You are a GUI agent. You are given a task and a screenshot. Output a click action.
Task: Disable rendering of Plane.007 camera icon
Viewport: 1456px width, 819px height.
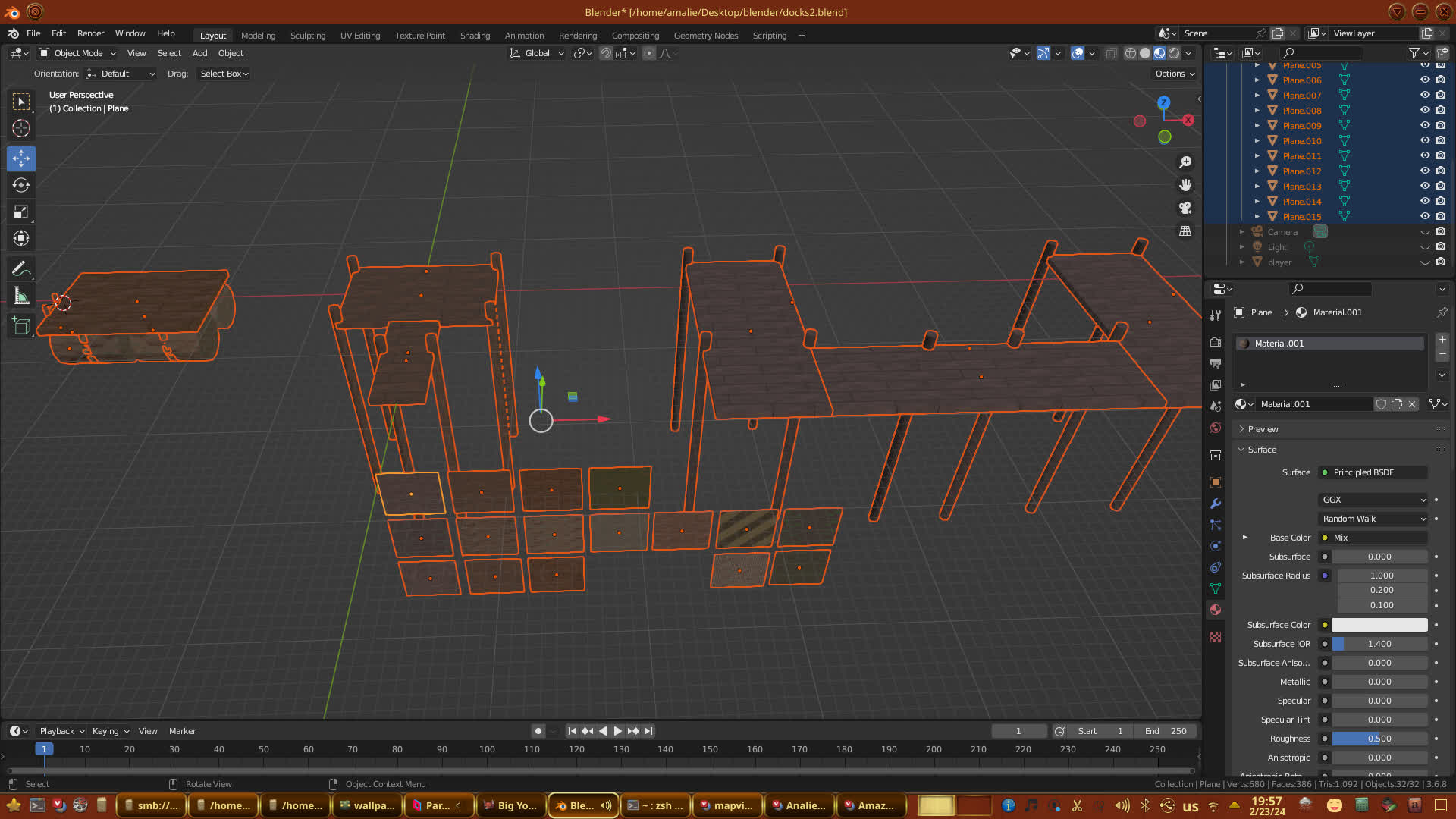[x=1441, y=96]
